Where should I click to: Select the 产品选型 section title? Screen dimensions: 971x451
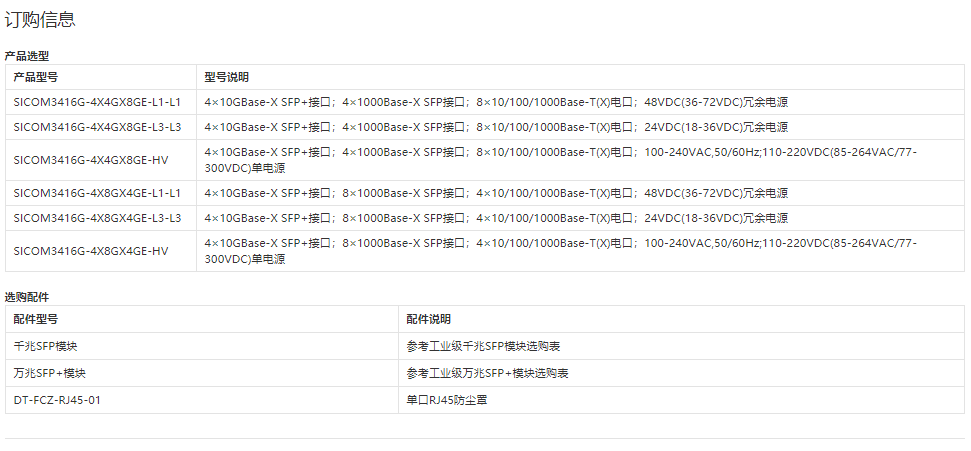[x=26, y=56]
